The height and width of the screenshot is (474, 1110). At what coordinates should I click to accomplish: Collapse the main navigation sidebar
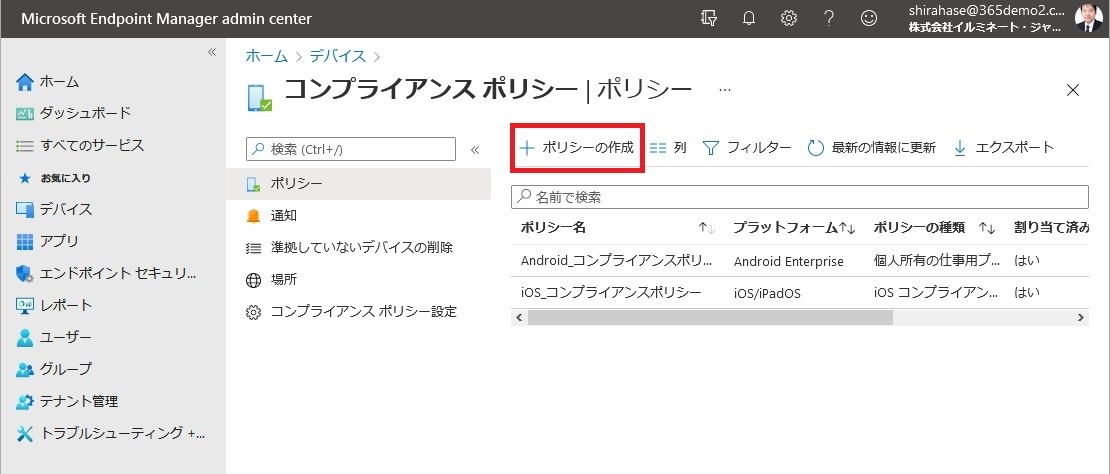(x=212, y=52)
